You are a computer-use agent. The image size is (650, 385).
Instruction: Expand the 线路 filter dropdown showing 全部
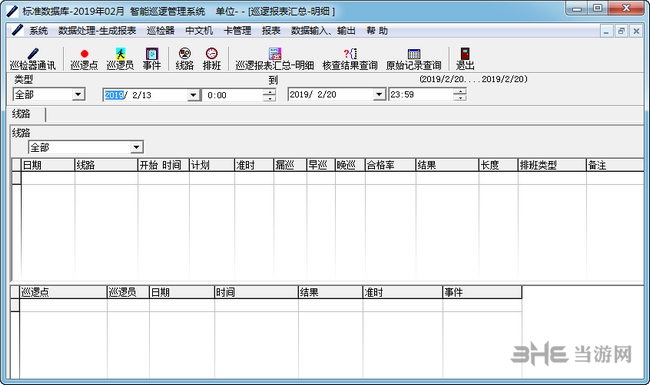coord(136,147)
